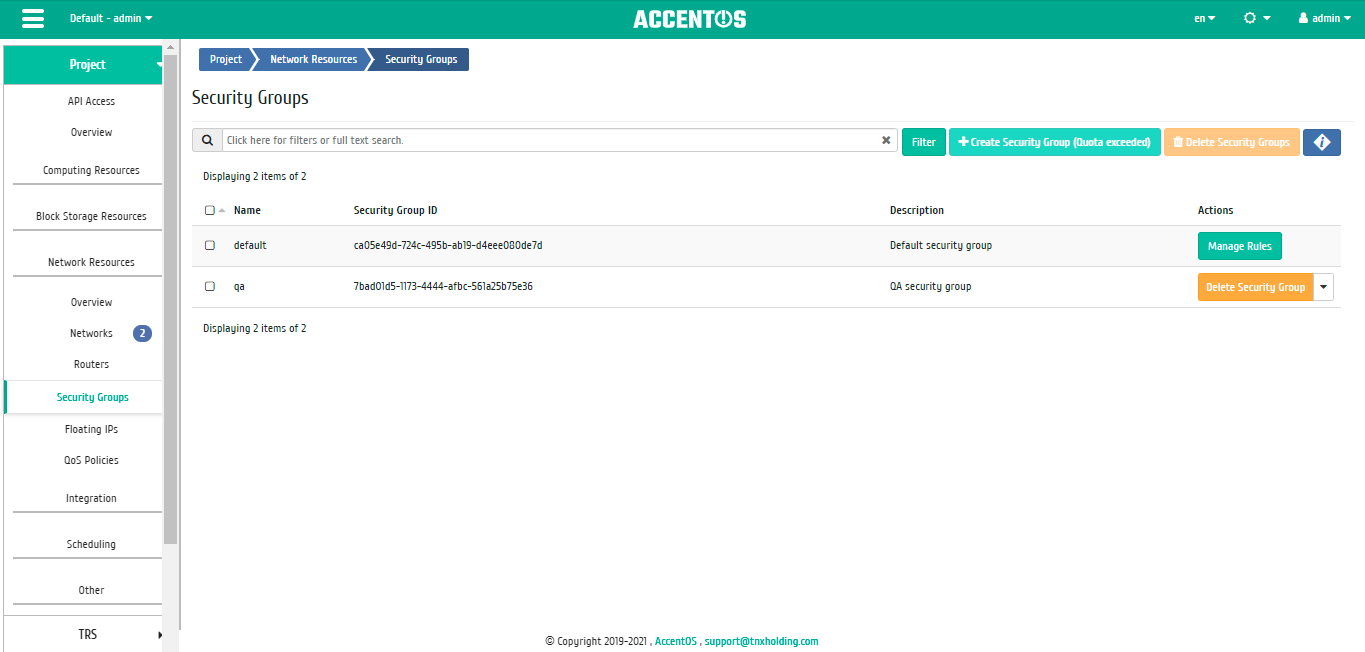Focus the filter search input field
This screenshot has height=652, width=1365.
[x=550, y=140]
